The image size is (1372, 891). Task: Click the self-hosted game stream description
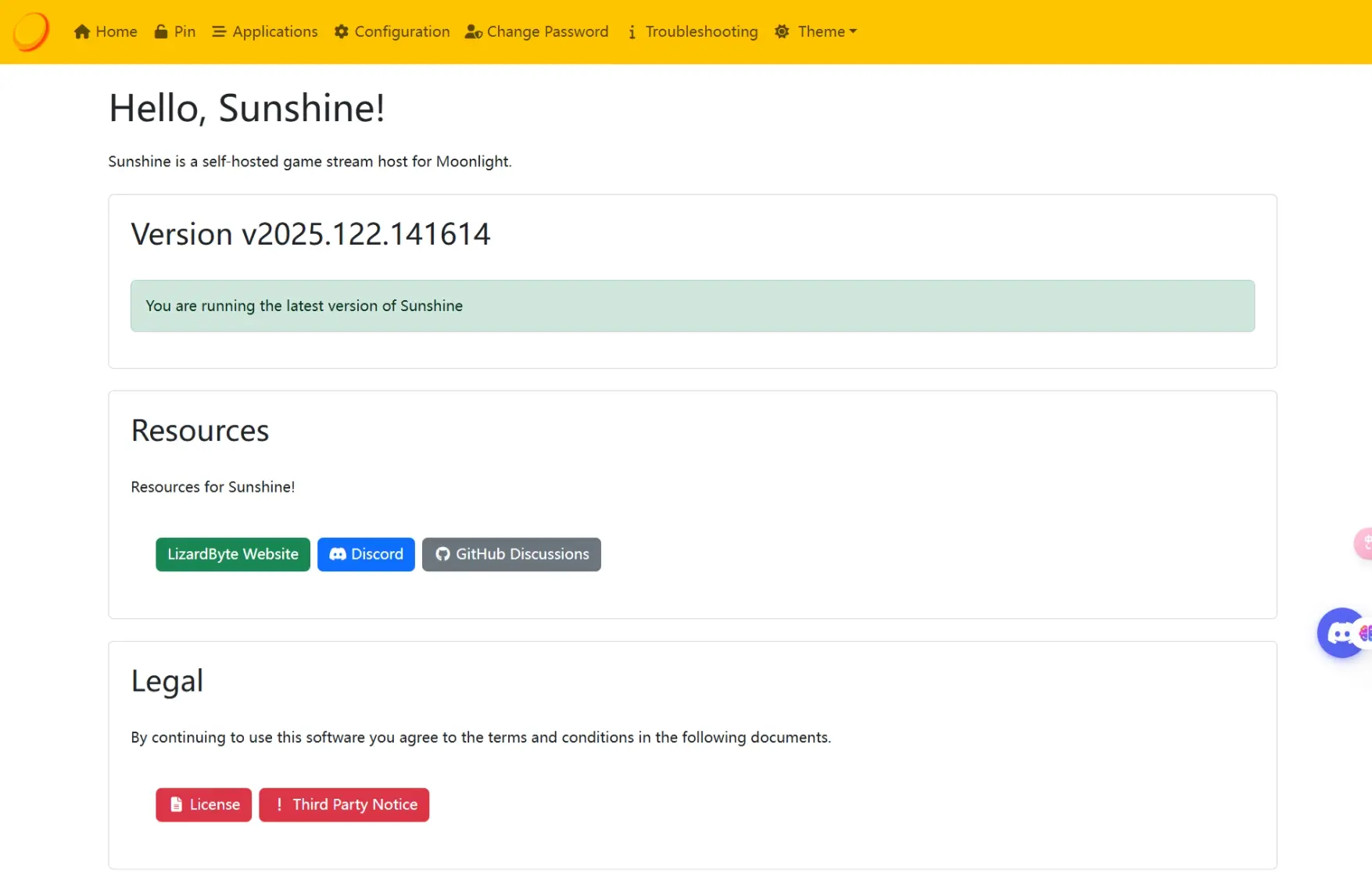coord(310,162)
